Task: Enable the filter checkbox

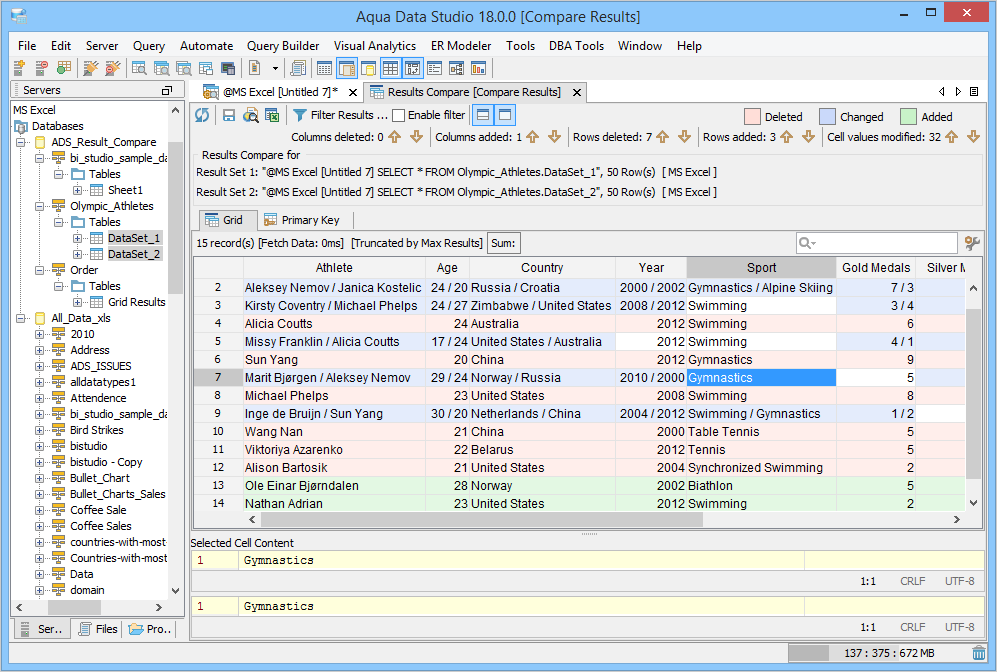Action: (399, 115)
